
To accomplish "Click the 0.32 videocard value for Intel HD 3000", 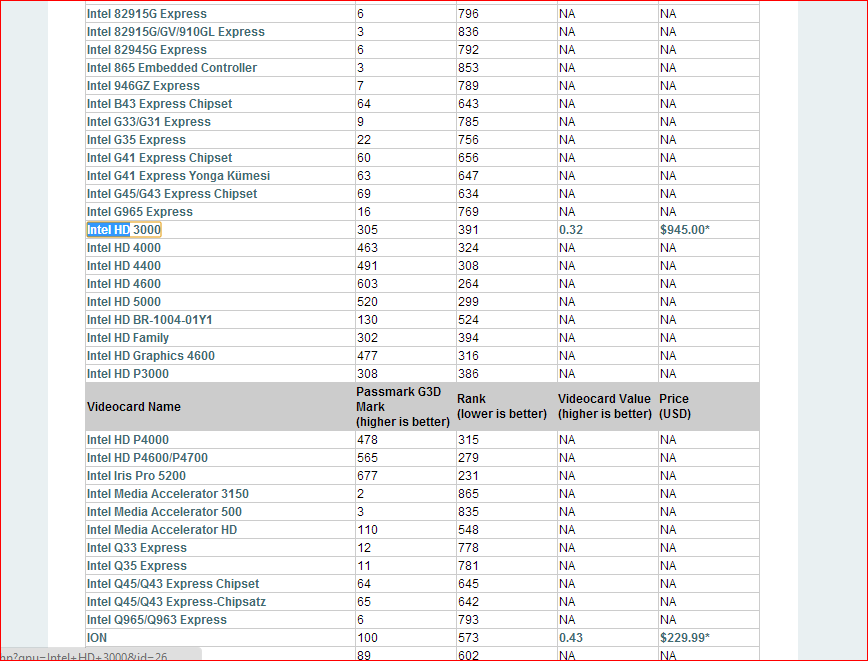I will 571,230.
